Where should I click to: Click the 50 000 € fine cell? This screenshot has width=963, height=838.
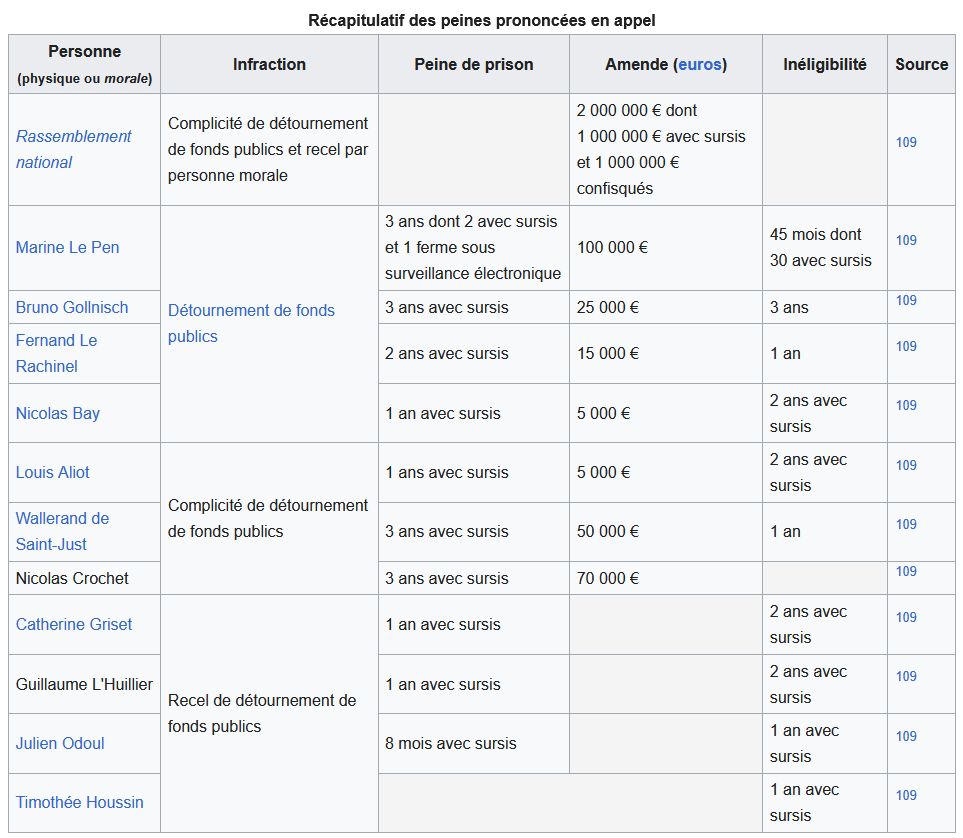[666, 531]
